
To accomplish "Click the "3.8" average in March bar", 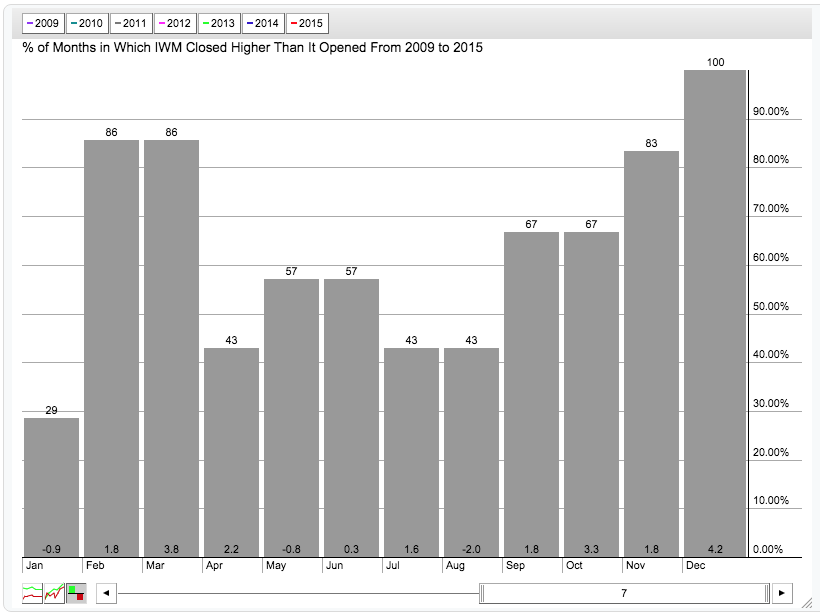I will pos(172,550).
